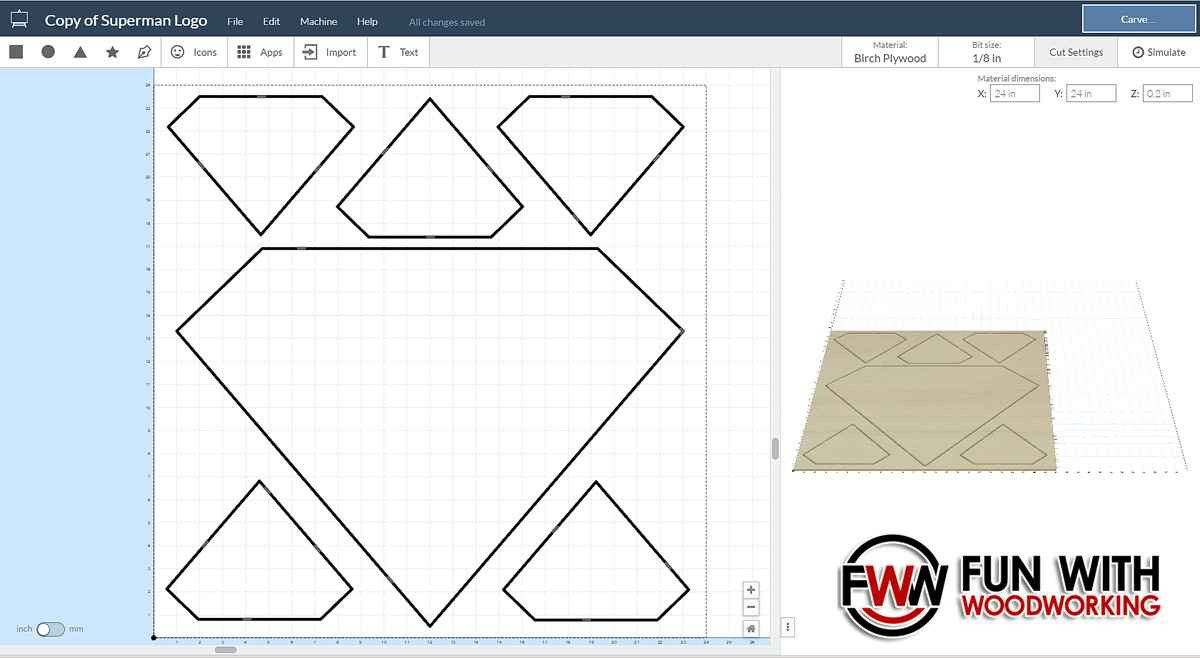The height and width of the screenshot is (658, 1200).
Task: Grab the horizontal canvas scrollbar
Action: [x=226, y=650]
